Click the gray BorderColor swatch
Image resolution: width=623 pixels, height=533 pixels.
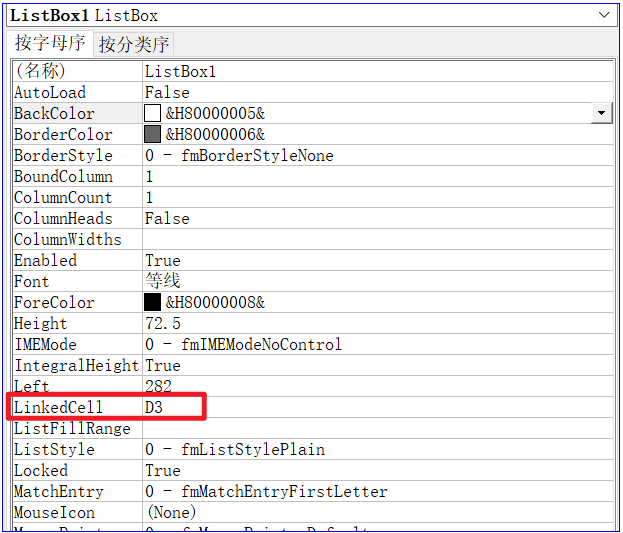152,134
